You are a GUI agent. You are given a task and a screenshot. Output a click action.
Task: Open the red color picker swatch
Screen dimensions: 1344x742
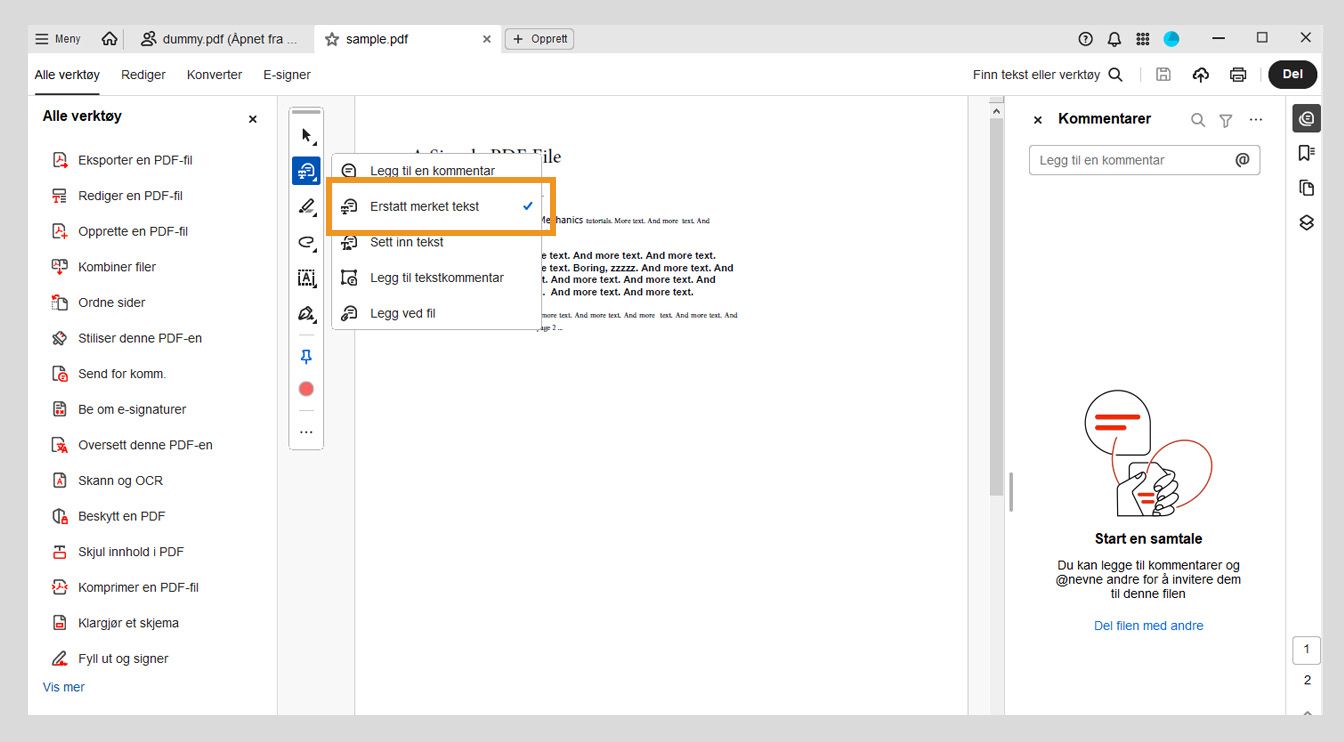point(306,389)
